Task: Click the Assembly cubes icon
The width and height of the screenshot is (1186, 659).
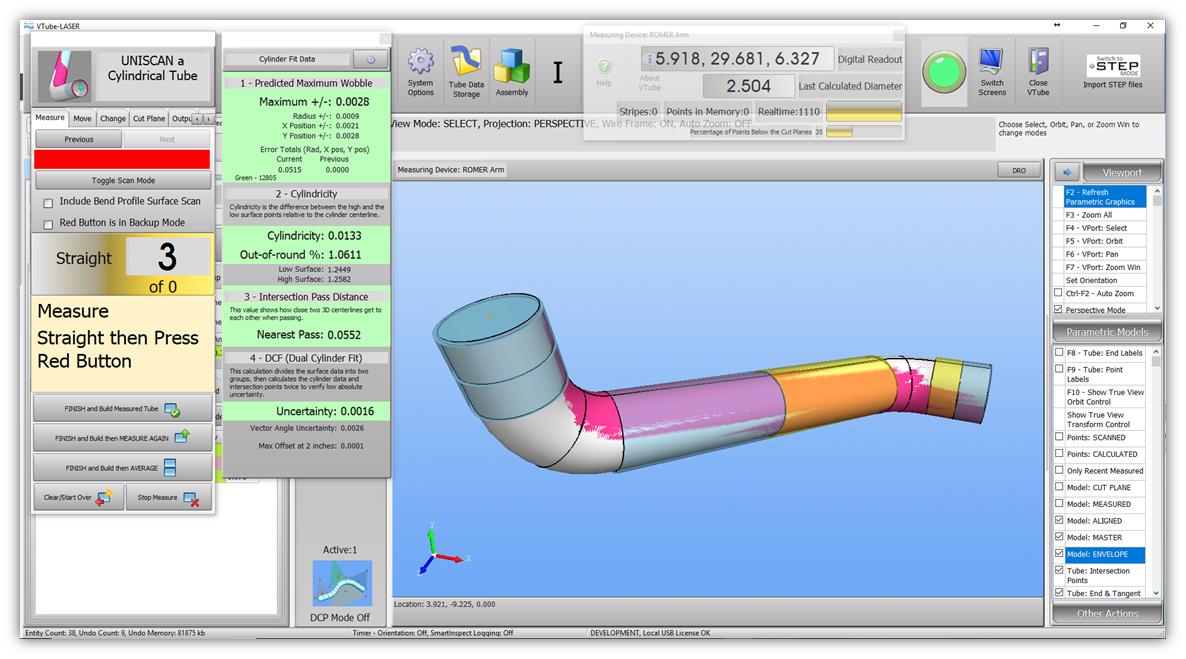Action: click(x=512, y=66)
